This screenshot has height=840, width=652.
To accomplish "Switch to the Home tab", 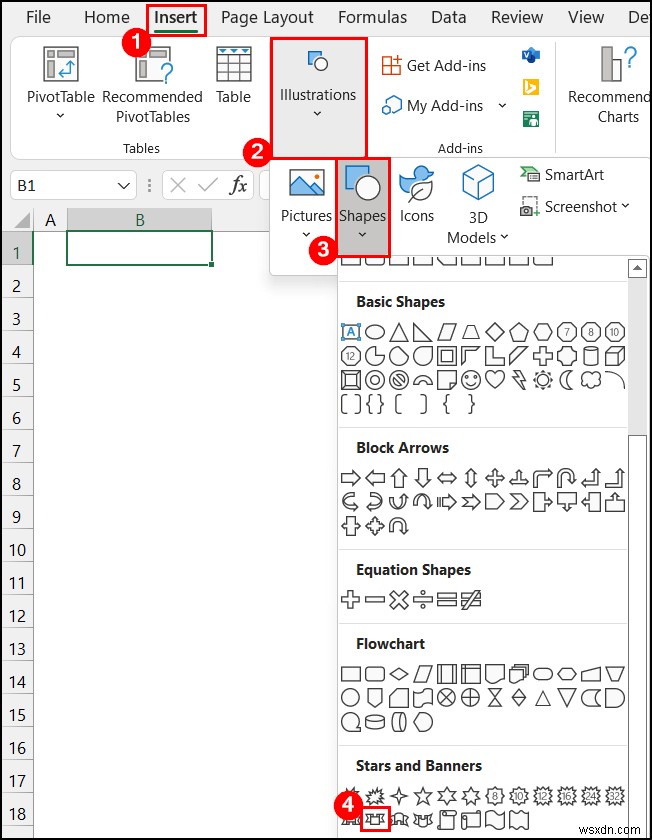I will point(107,18).
